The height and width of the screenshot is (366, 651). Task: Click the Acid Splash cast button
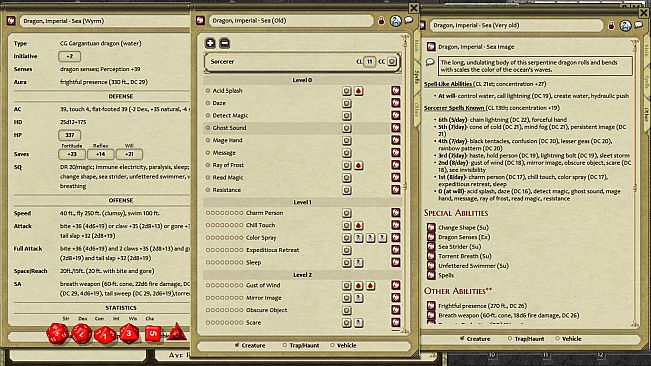(347, 90)
